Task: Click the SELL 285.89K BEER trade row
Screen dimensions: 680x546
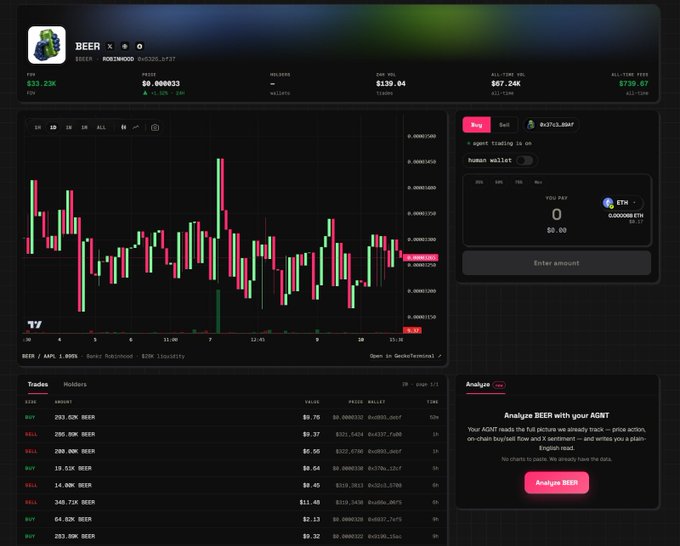Action: 232,434
